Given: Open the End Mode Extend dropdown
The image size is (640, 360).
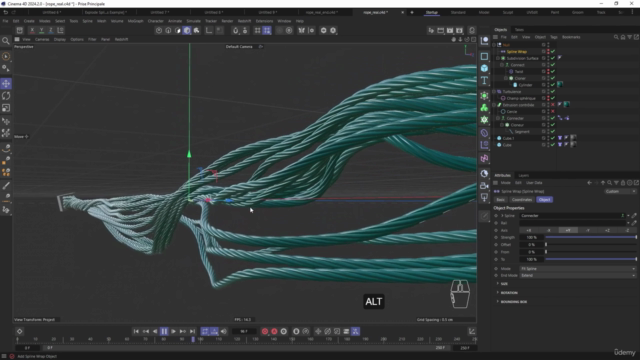Looking at the screenshot, I should (578, 276).
